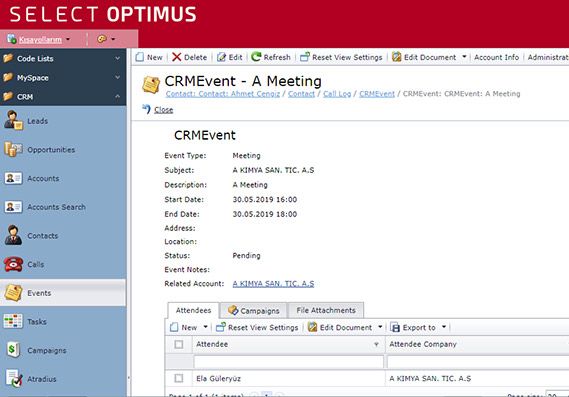Click the Attendee filter input field
Screen dimensions: 569x397
click(288, 362)
